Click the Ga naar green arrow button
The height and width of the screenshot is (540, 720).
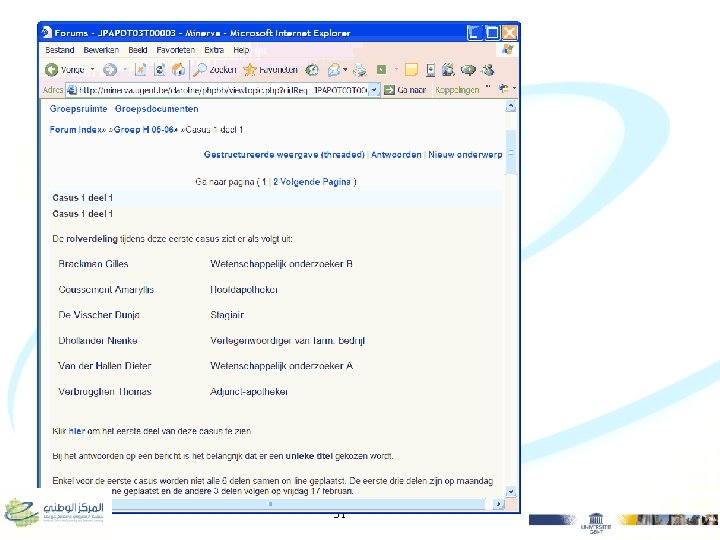(x=405, y=90)
